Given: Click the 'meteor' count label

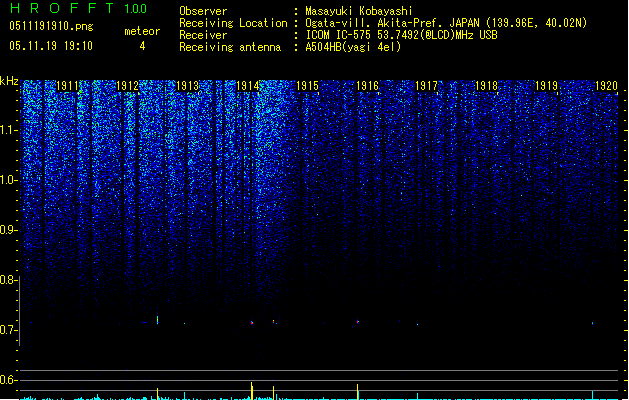Looking at the screenshot, I should pyautogui.click(x=142, y=31).
